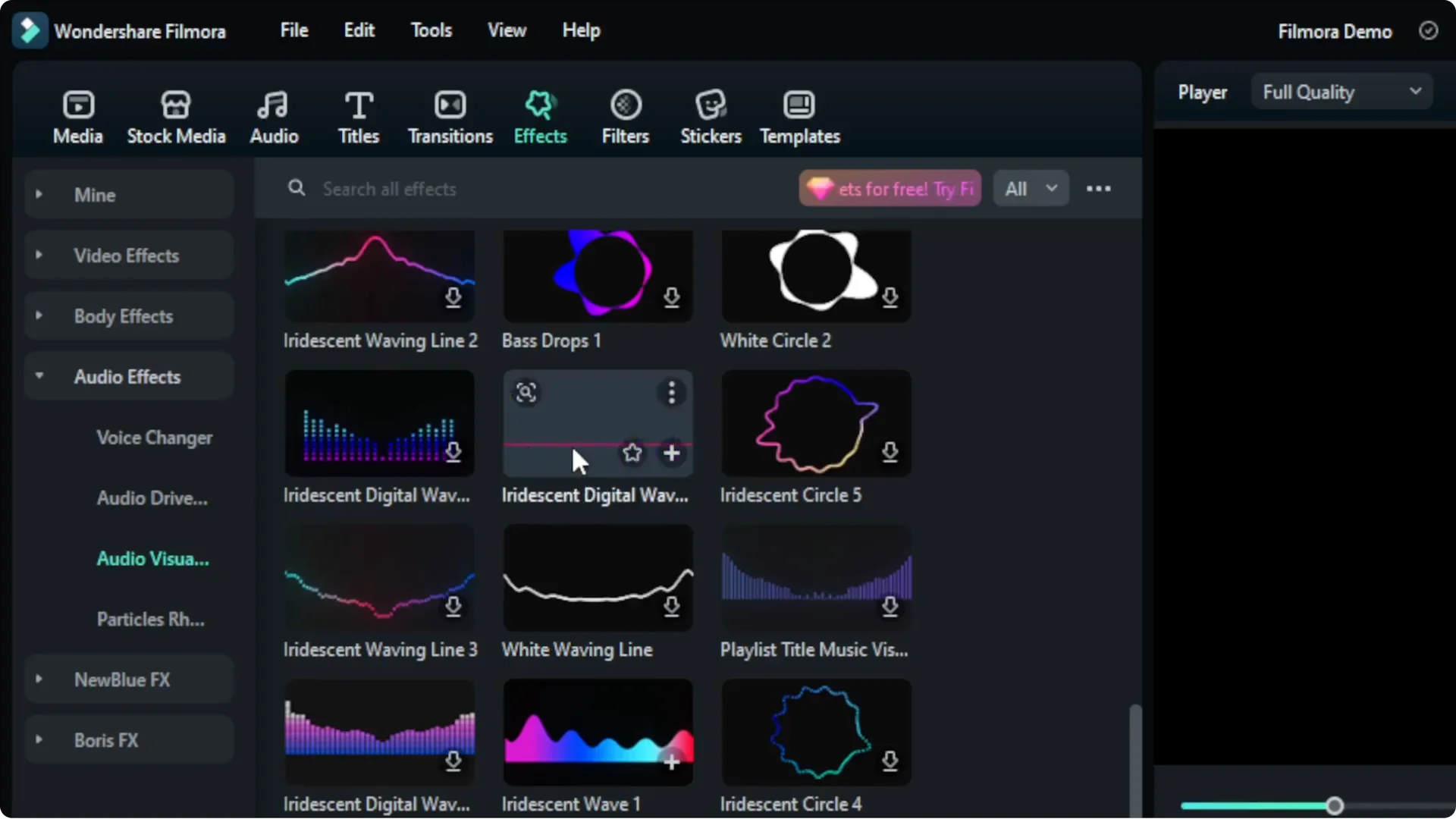Favorite the Iridescent Digital Wave effect
The image size is (1456, 819).
[632, 453]
